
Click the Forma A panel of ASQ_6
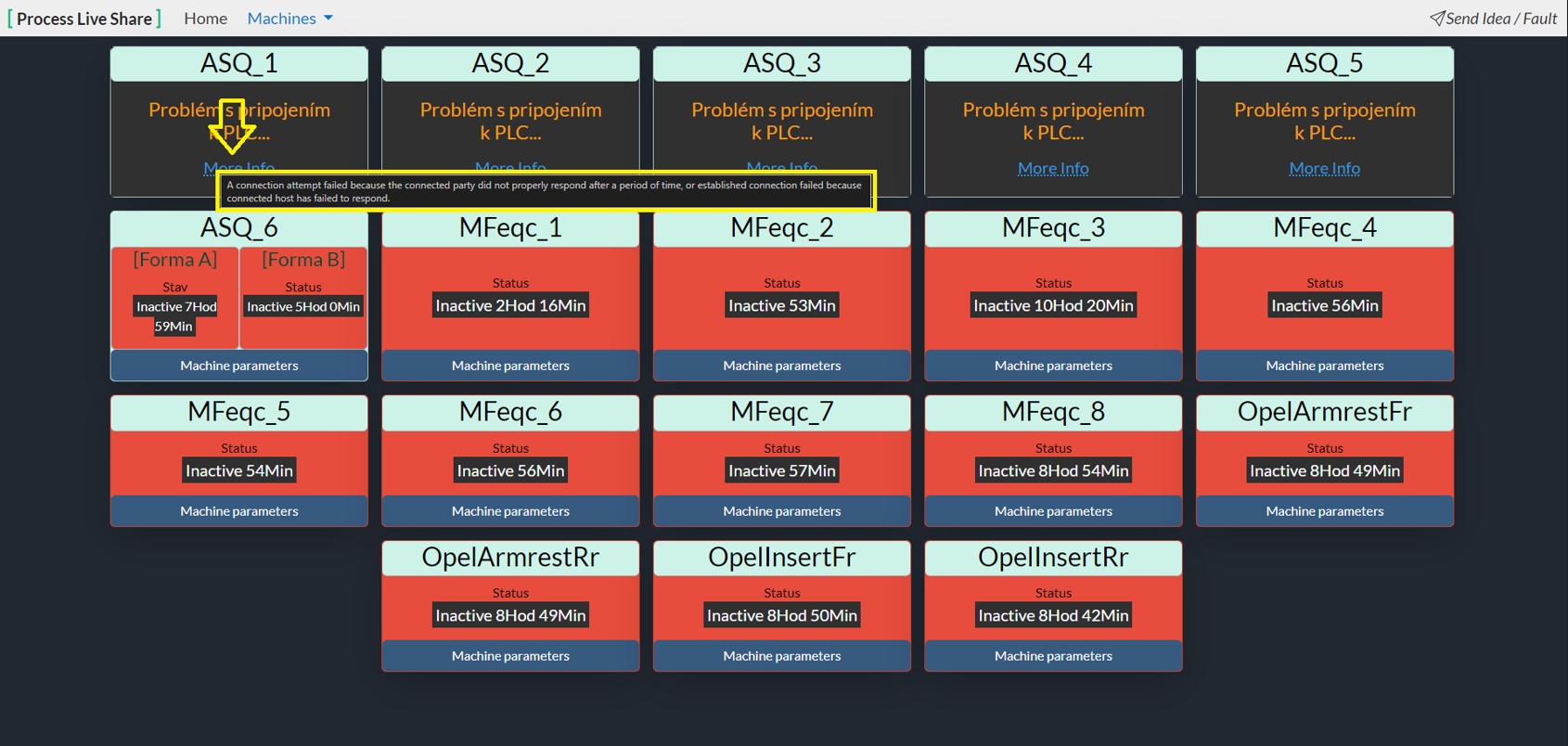[x=175, y=298]
